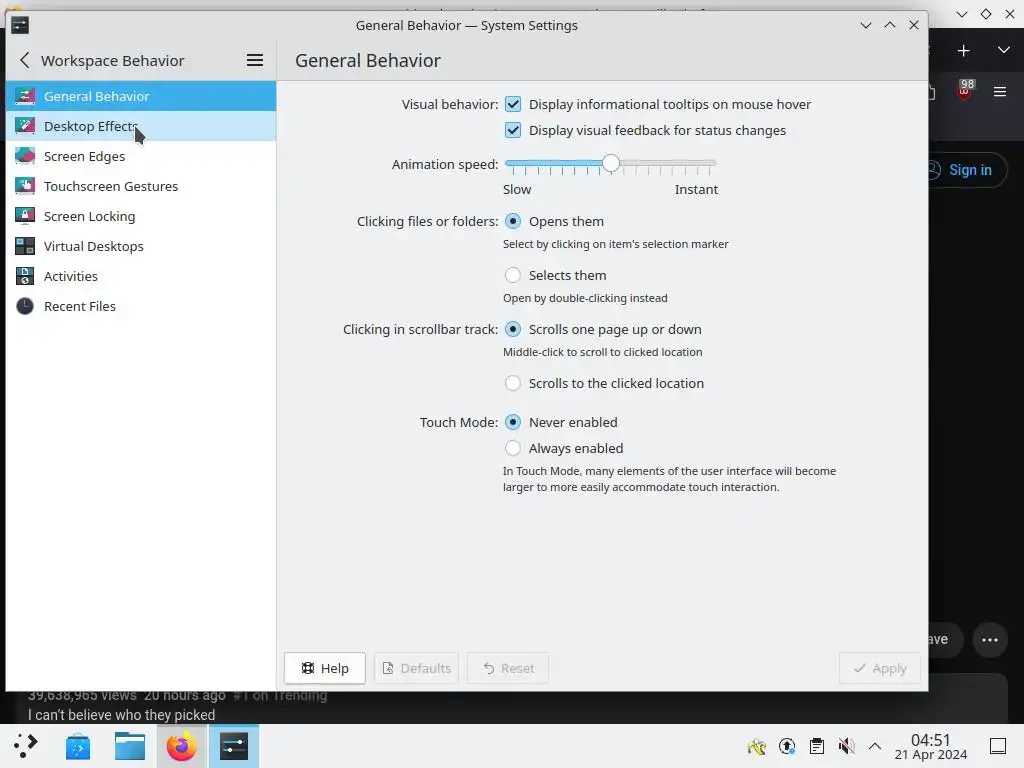
Task: Toggle Display visual feedback checkbox
Action: pos(513,131)
